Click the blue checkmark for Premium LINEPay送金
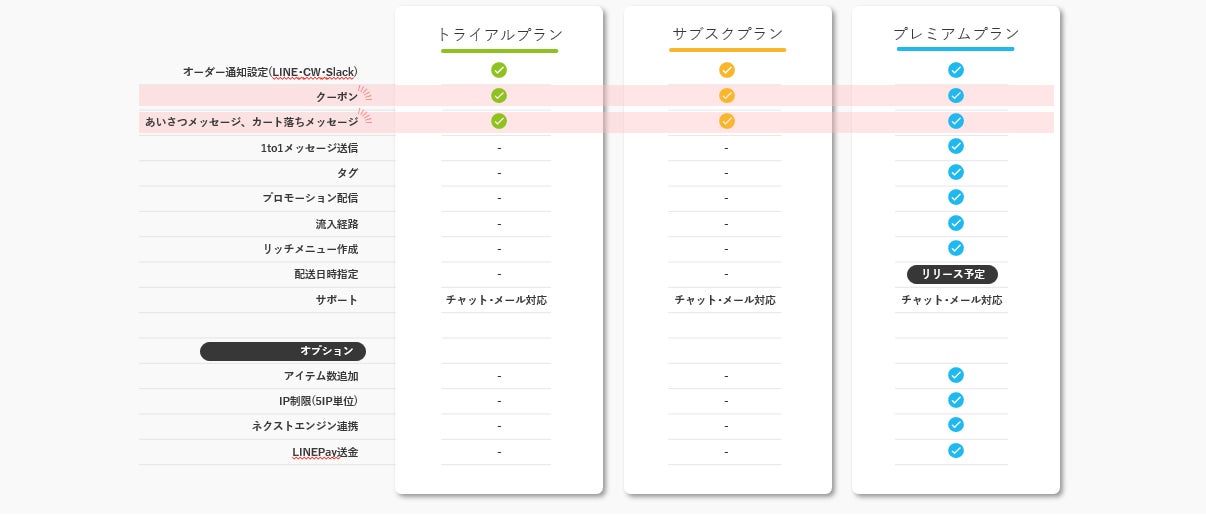This screenshot has height=516, width=1206. (956, 451)
